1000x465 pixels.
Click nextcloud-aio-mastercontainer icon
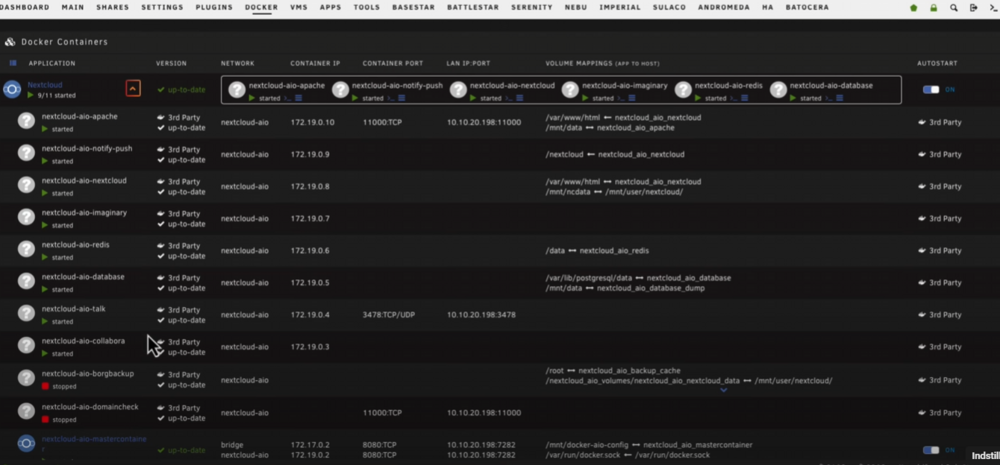(26, 443)
